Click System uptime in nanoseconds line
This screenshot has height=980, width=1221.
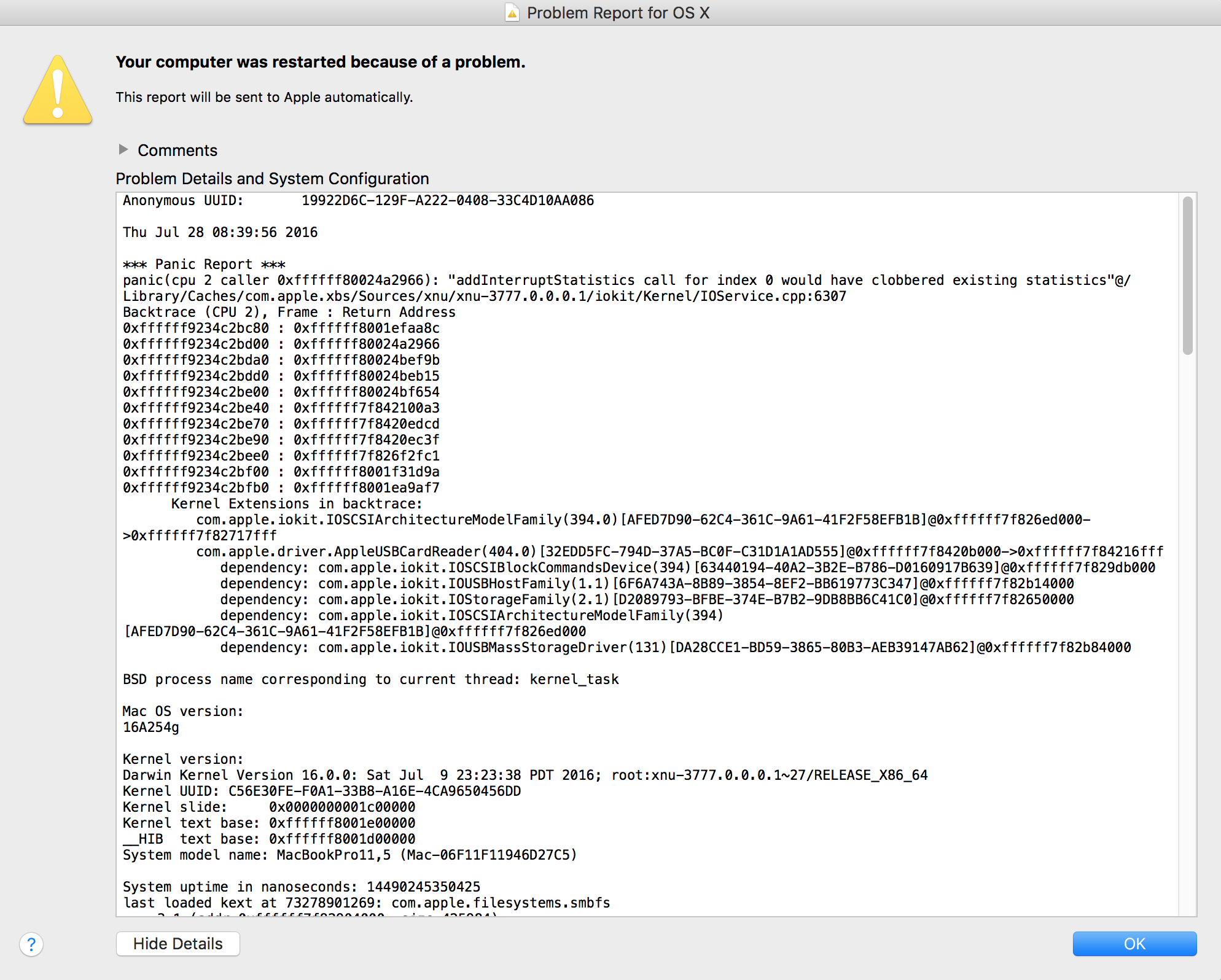(x=302, y=887)
